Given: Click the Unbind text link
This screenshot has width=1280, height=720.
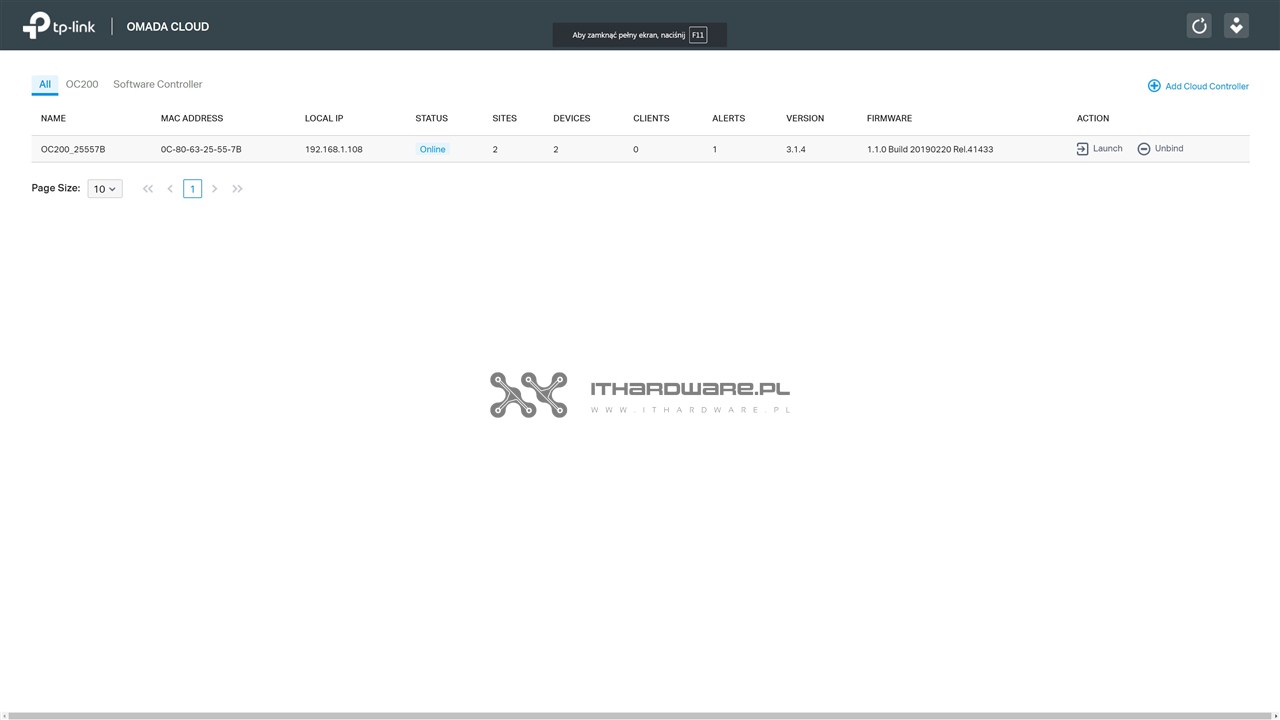Looking at the screenshot, I should coord(1169,149).
